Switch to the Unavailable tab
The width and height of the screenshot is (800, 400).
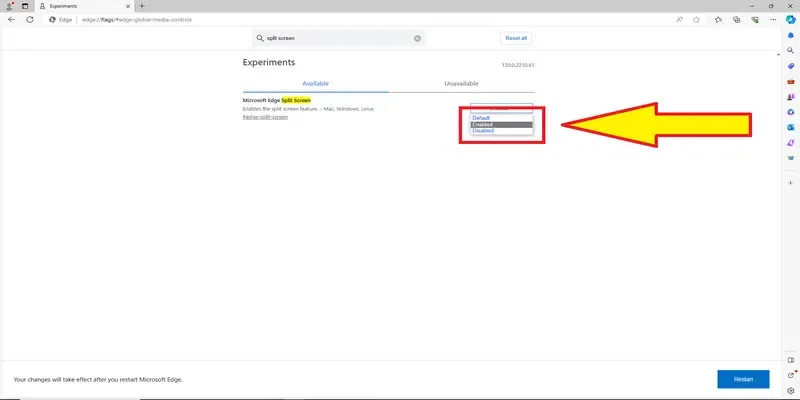tap(461, 84)
